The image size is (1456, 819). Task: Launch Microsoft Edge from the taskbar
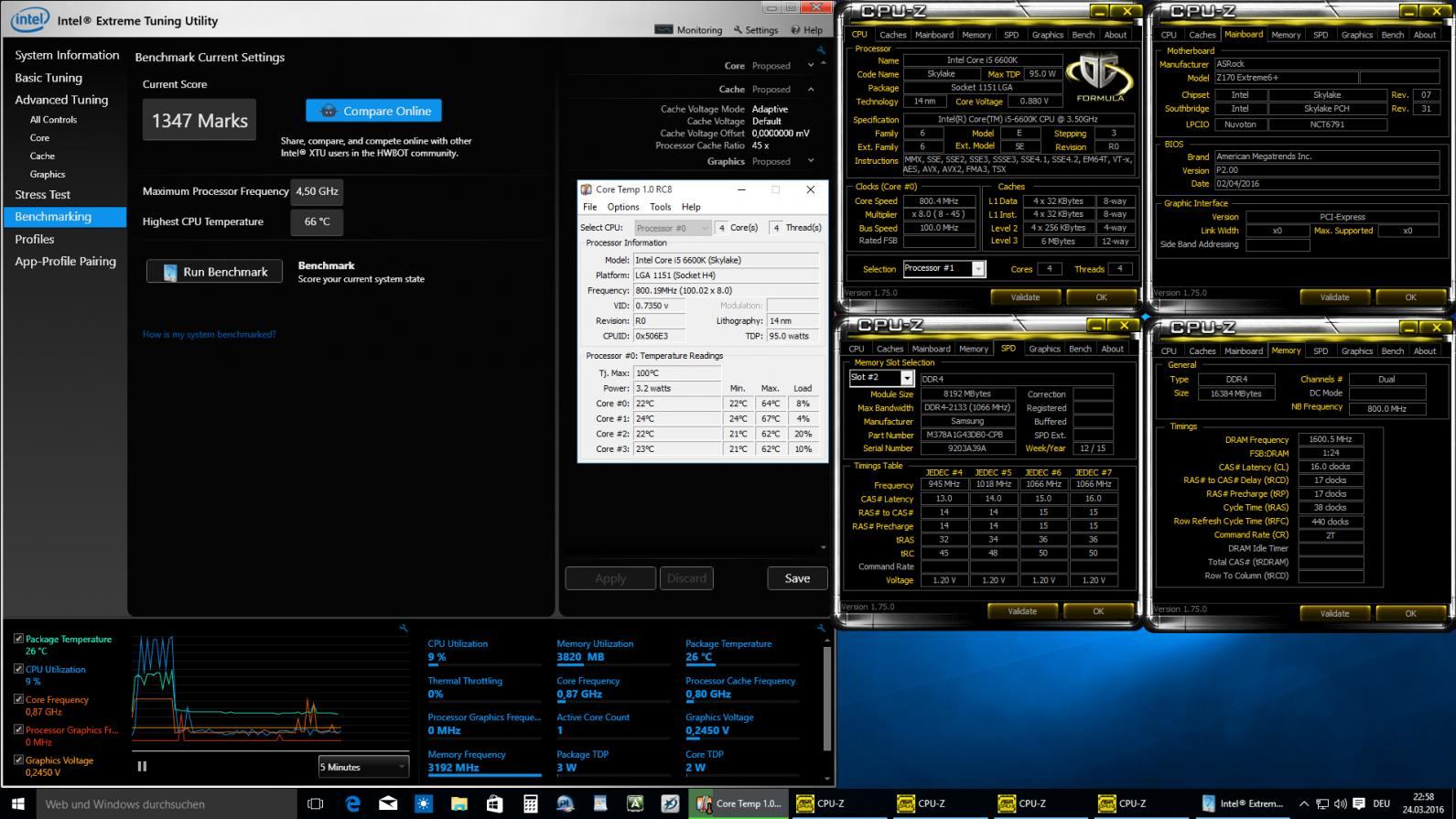352,803
